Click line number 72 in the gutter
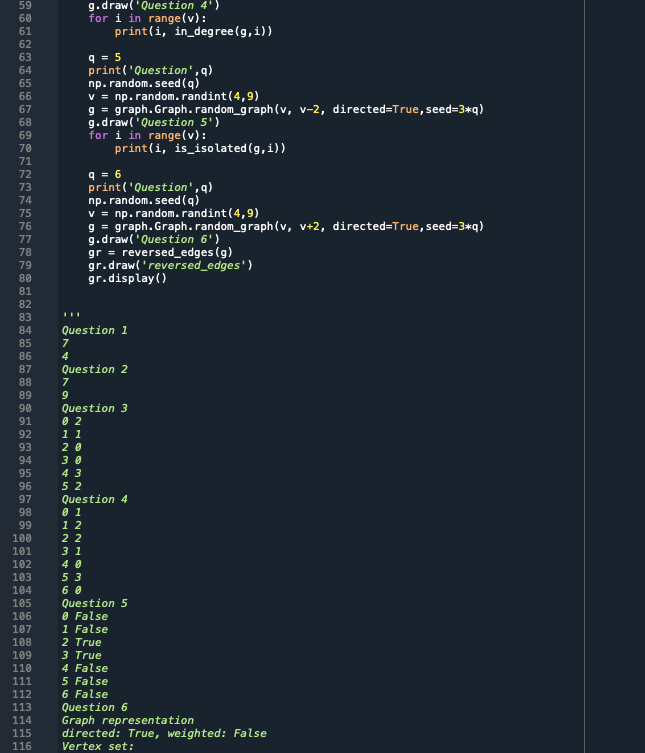The width and height of the screenshot is (645, 753). (25, 174)
